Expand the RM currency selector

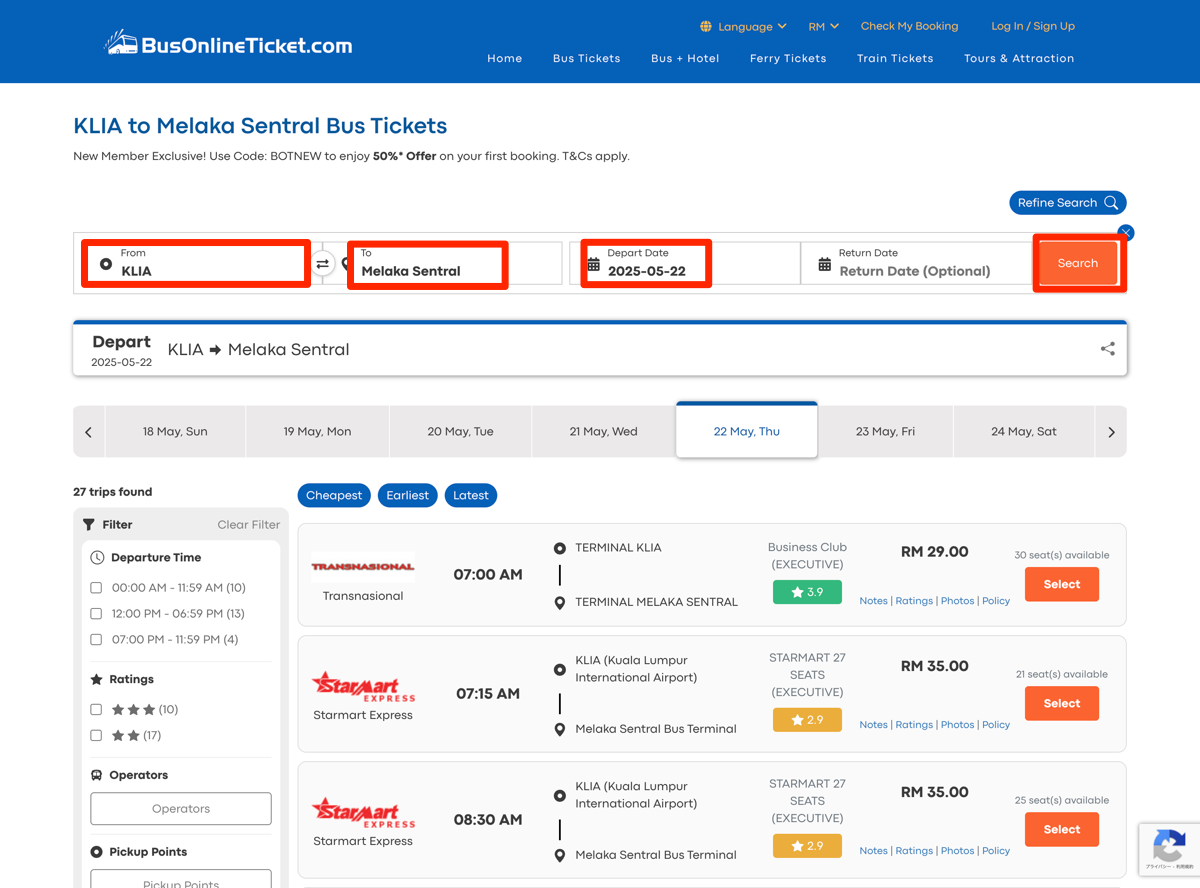point(823,27)
